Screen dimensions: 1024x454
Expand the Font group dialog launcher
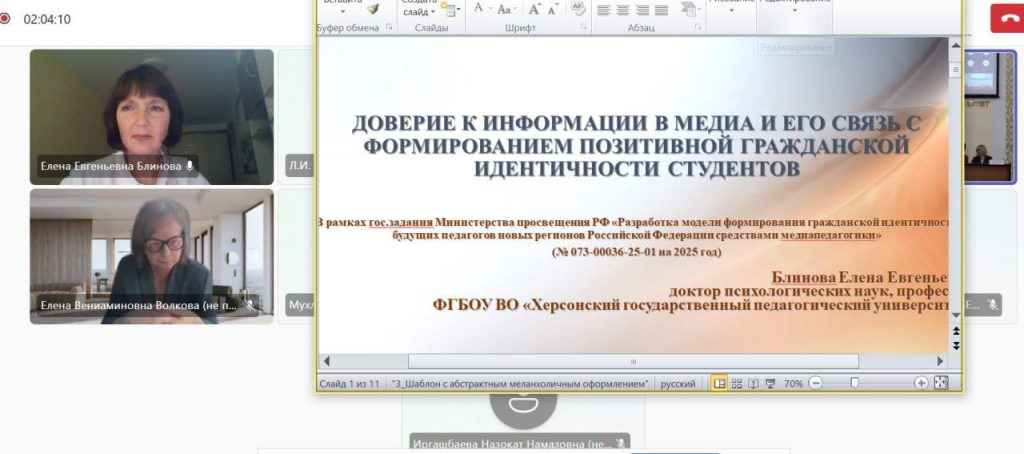pos(583,29)
